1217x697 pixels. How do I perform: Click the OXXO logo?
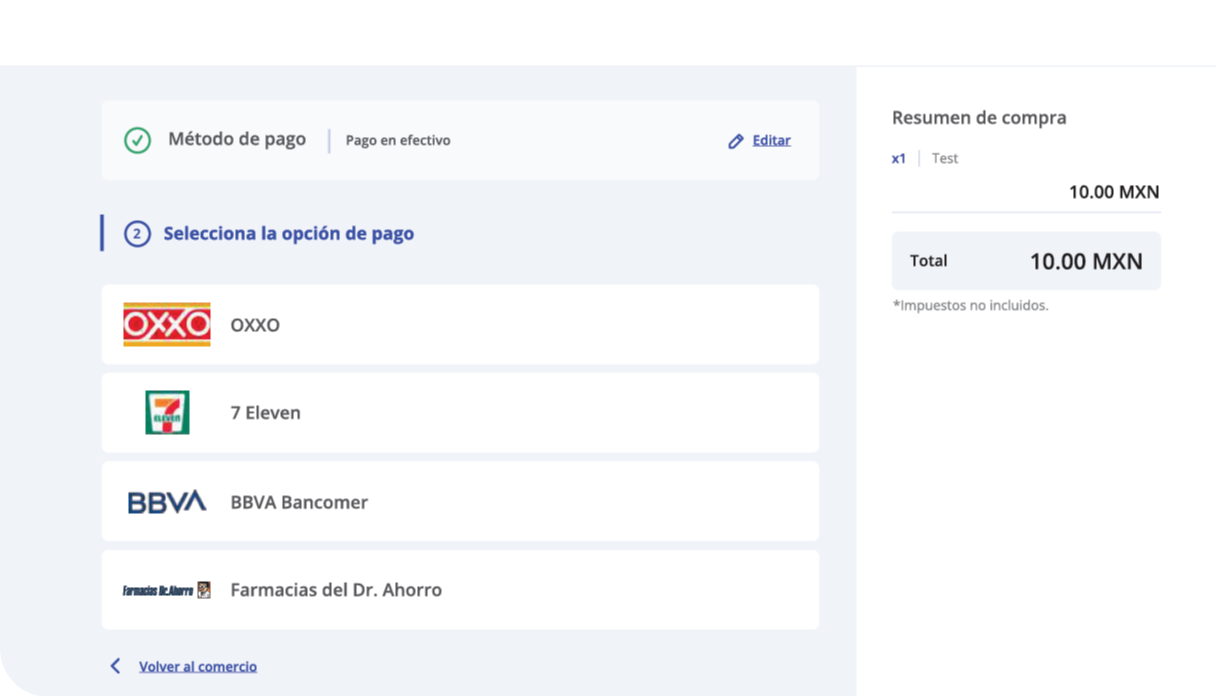167,325
